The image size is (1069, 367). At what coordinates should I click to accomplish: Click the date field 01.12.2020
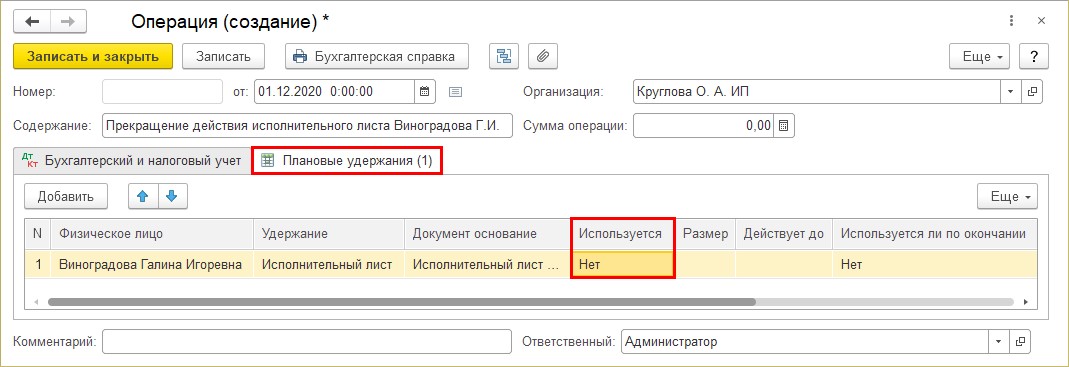pyautogui.click(x=334, y=91)
